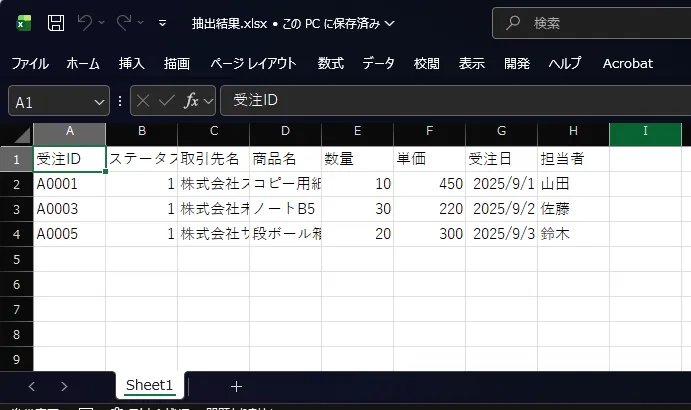Switch to the データ ribbon tab

click(x=378, y=63)
